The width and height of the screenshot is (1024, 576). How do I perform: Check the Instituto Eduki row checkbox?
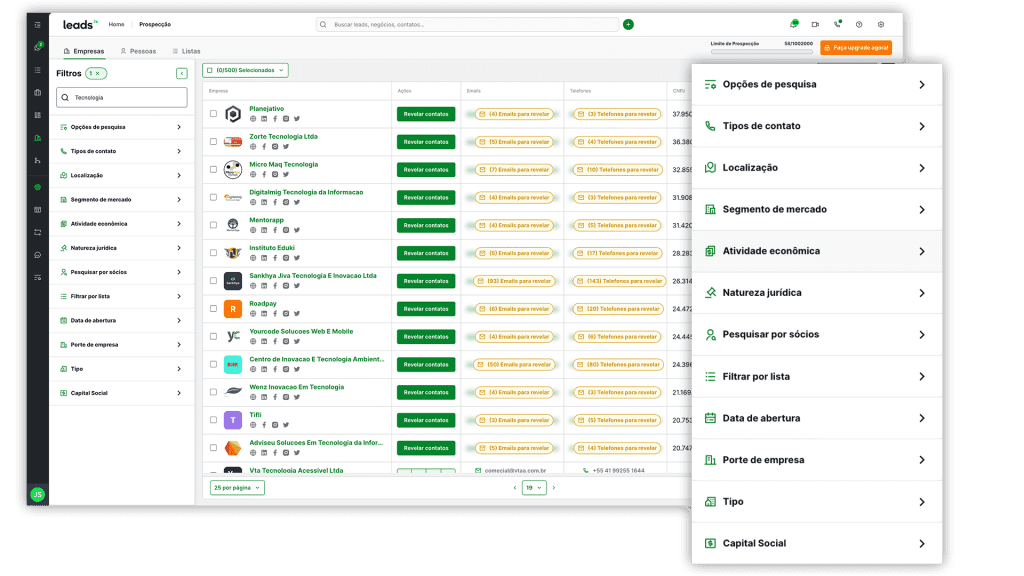point(214,253)
